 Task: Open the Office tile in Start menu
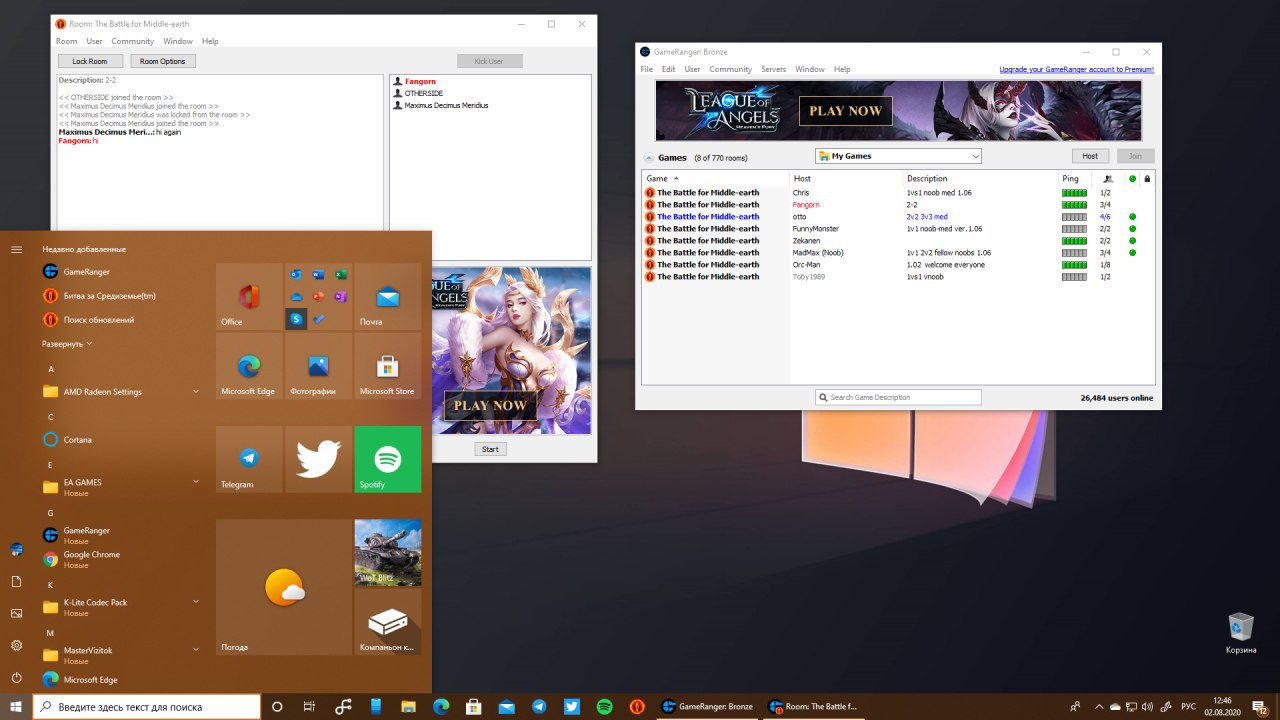tap(249, 297)
